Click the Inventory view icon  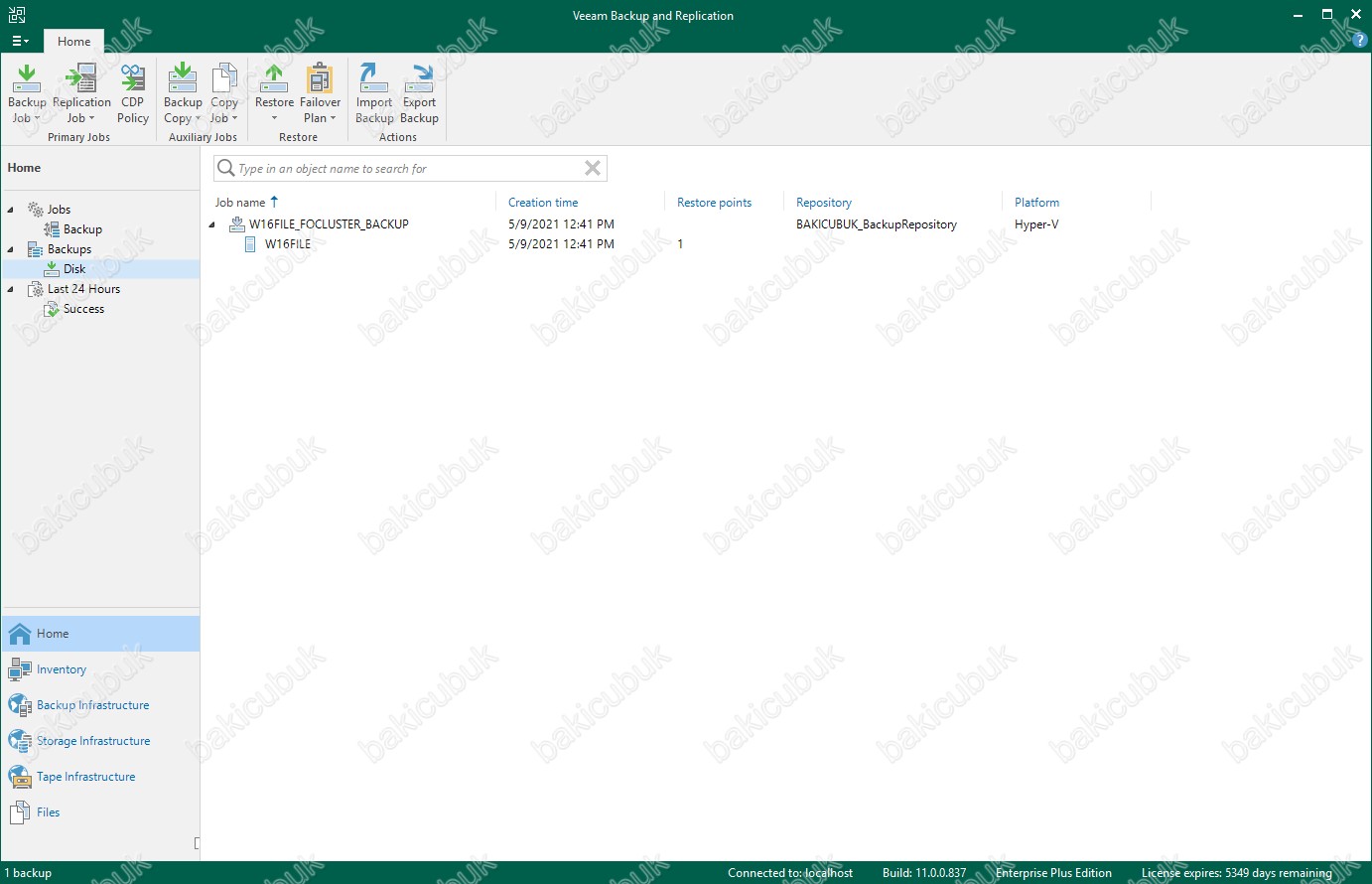pos(19,669)
